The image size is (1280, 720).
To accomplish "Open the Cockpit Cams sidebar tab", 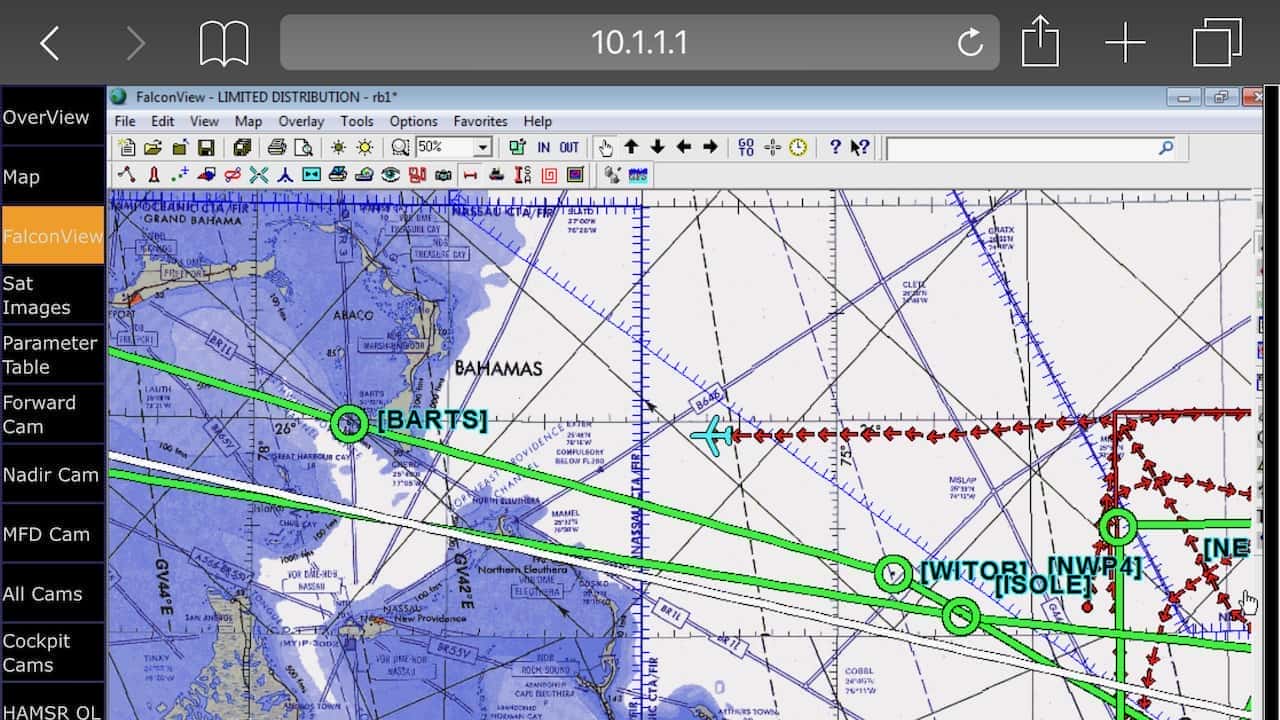I will tap(52, 652).
